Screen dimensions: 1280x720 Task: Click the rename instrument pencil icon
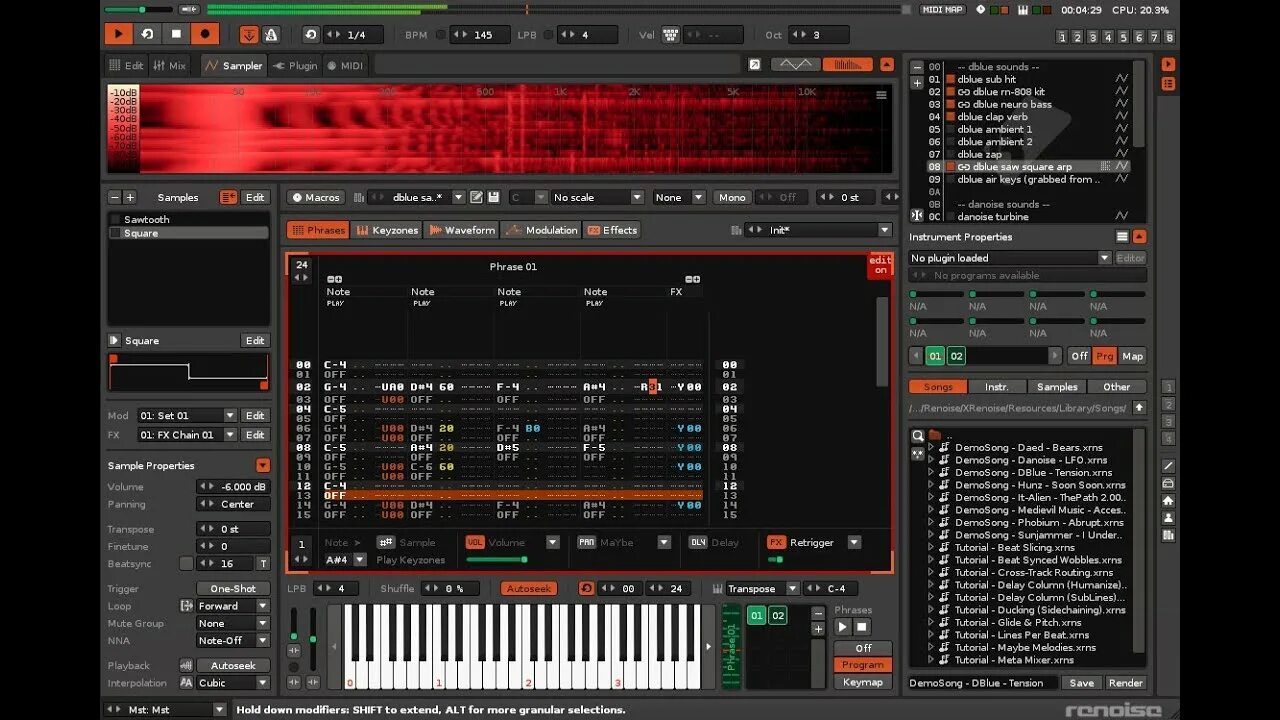[477, 197]
